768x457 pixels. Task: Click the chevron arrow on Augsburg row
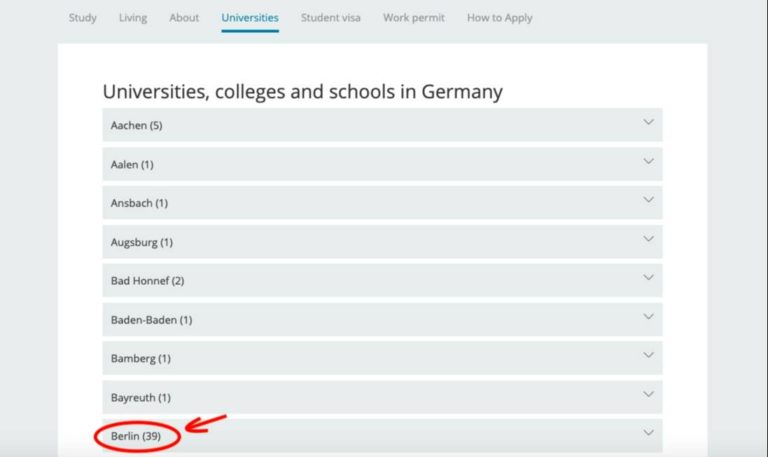(x=648, y=239)
